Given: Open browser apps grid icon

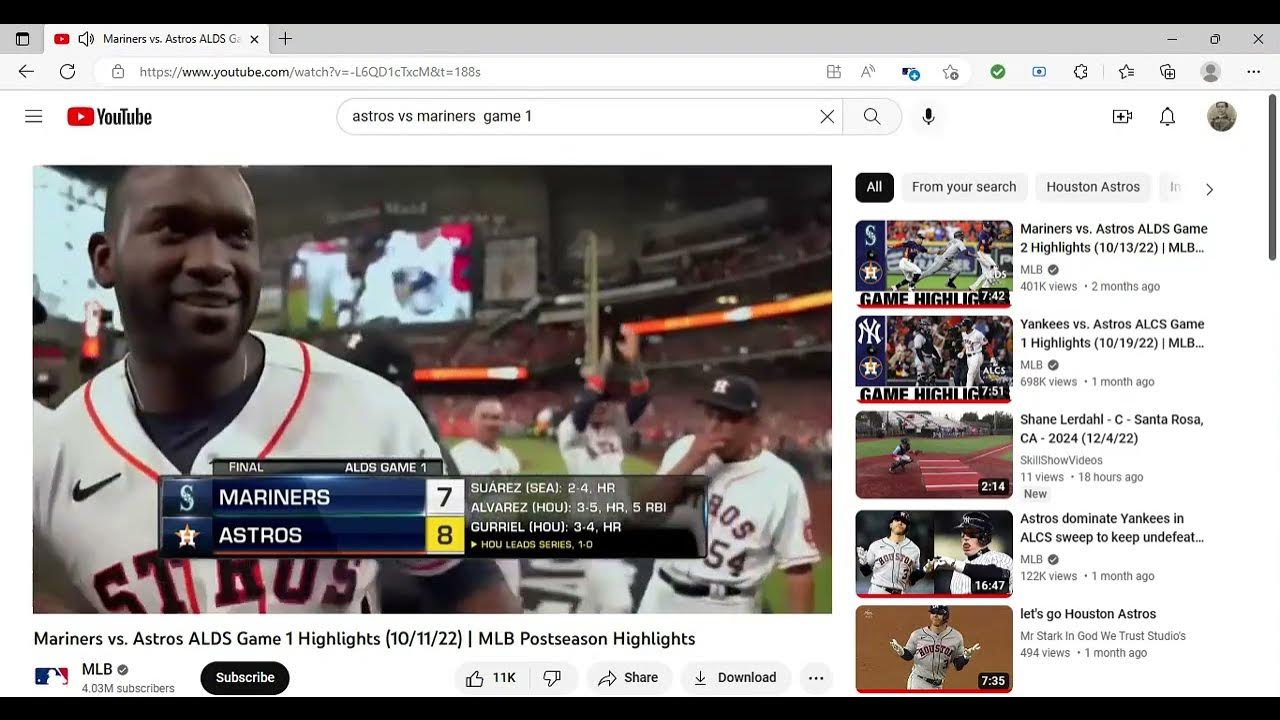Looking at the screenshot, I should 833,72.
